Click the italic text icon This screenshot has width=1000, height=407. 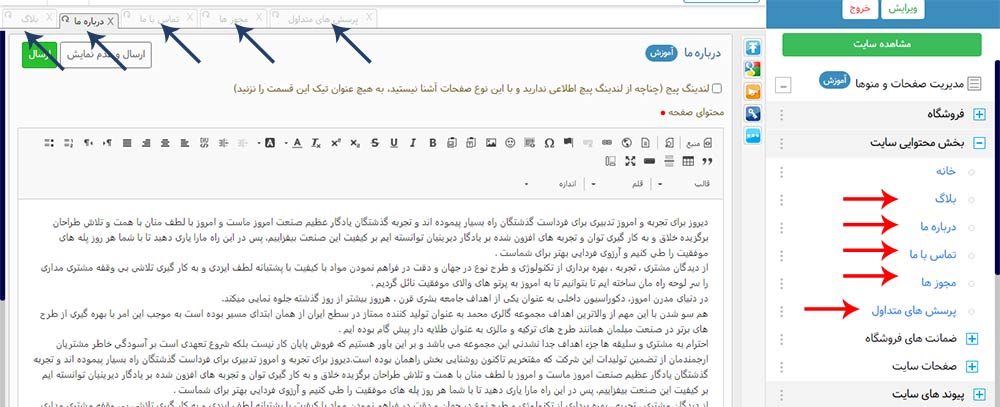(413, 143)
